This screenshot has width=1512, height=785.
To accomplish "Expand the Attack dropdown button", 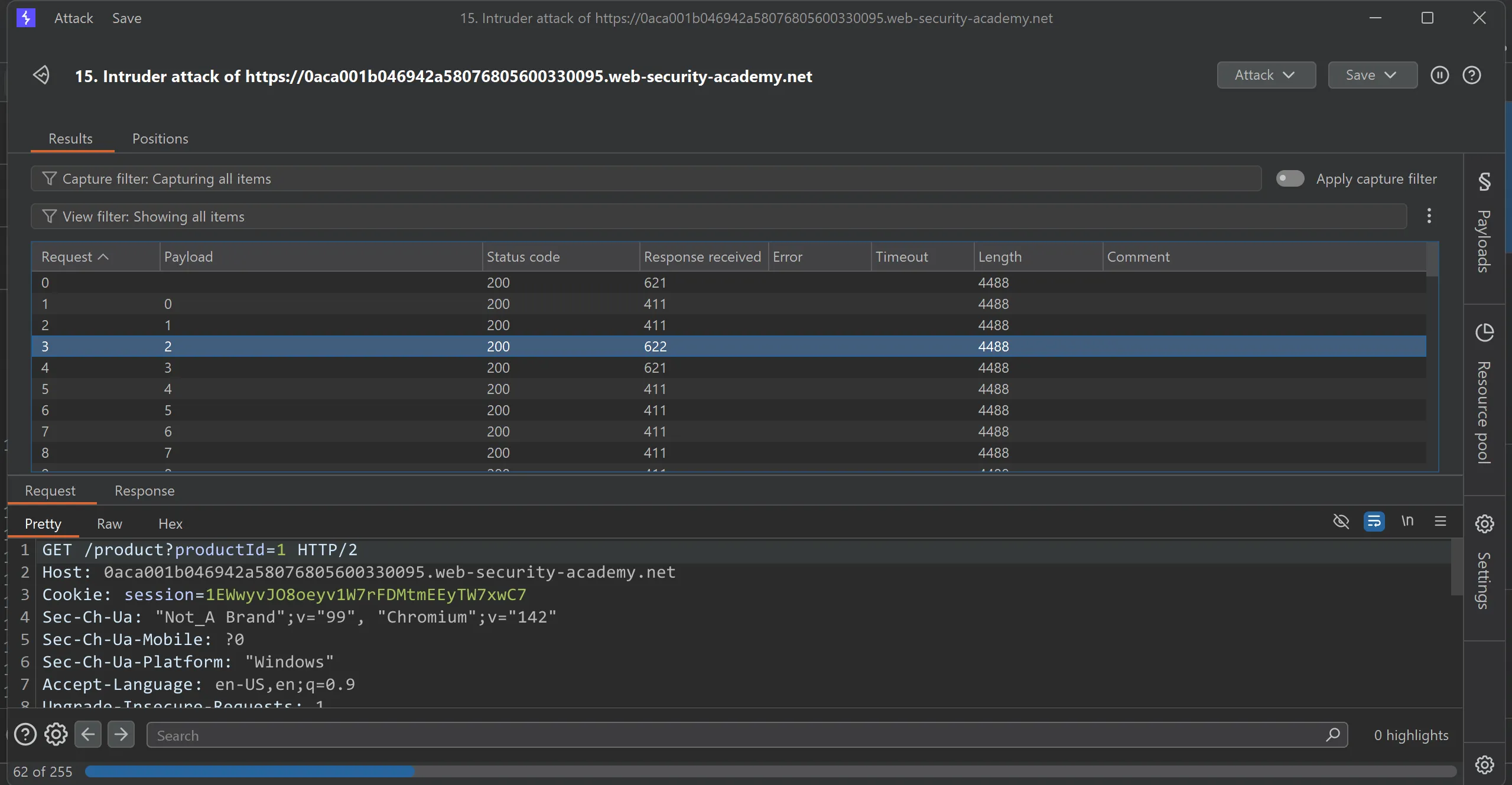I will pos(1266,75).
